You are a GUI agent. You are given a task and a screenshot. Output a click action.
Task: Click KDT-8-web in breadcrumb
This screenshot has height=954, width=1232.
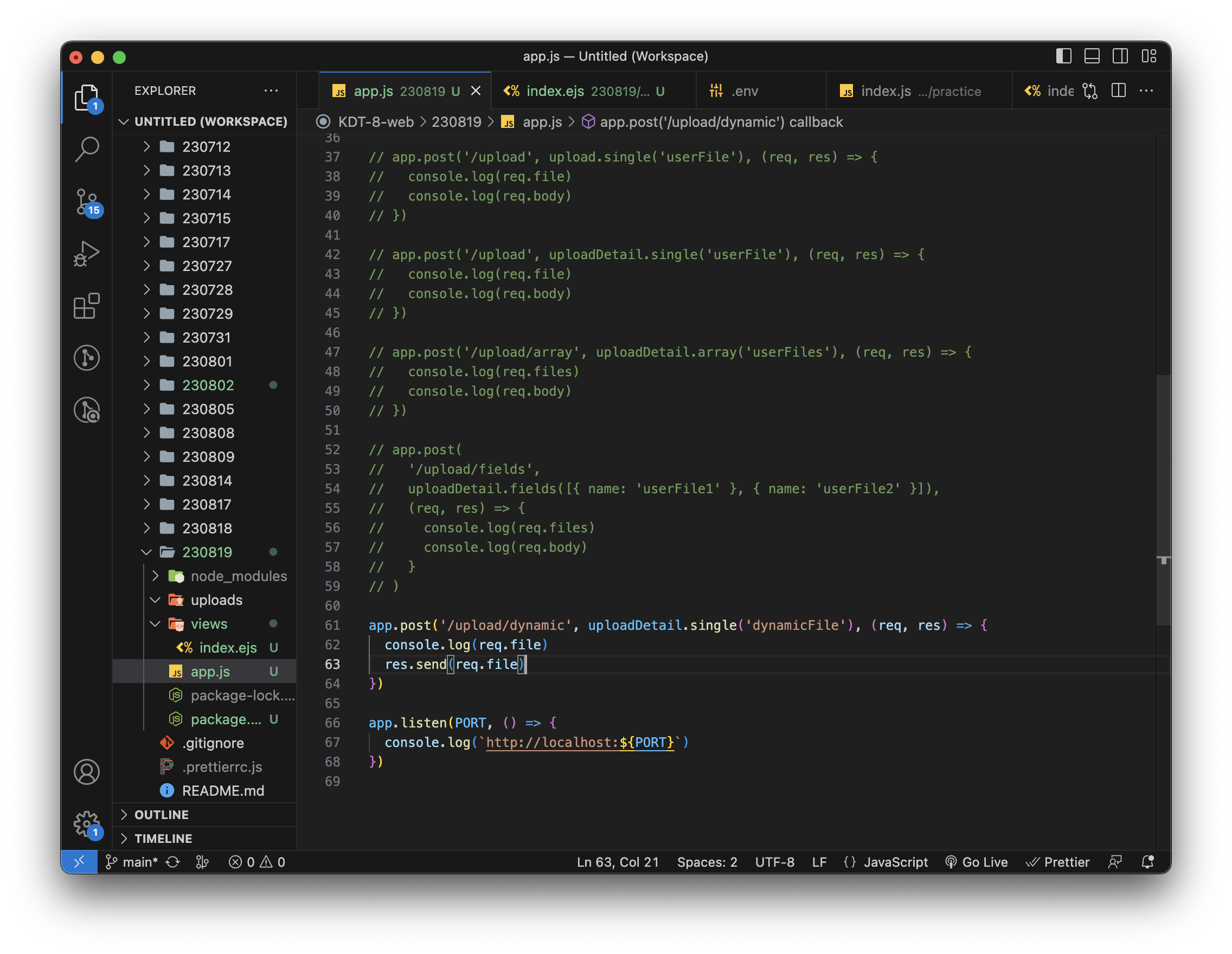pos(376,122)
